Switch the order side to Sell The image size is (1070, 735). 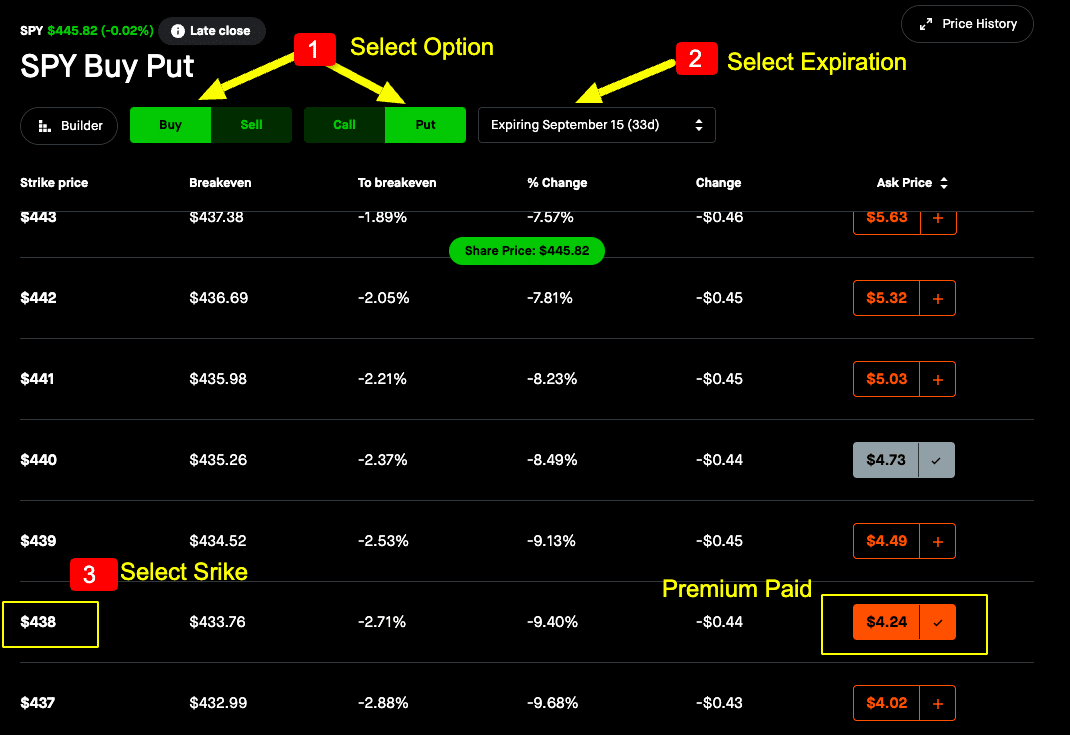click(x=251, y=125)
